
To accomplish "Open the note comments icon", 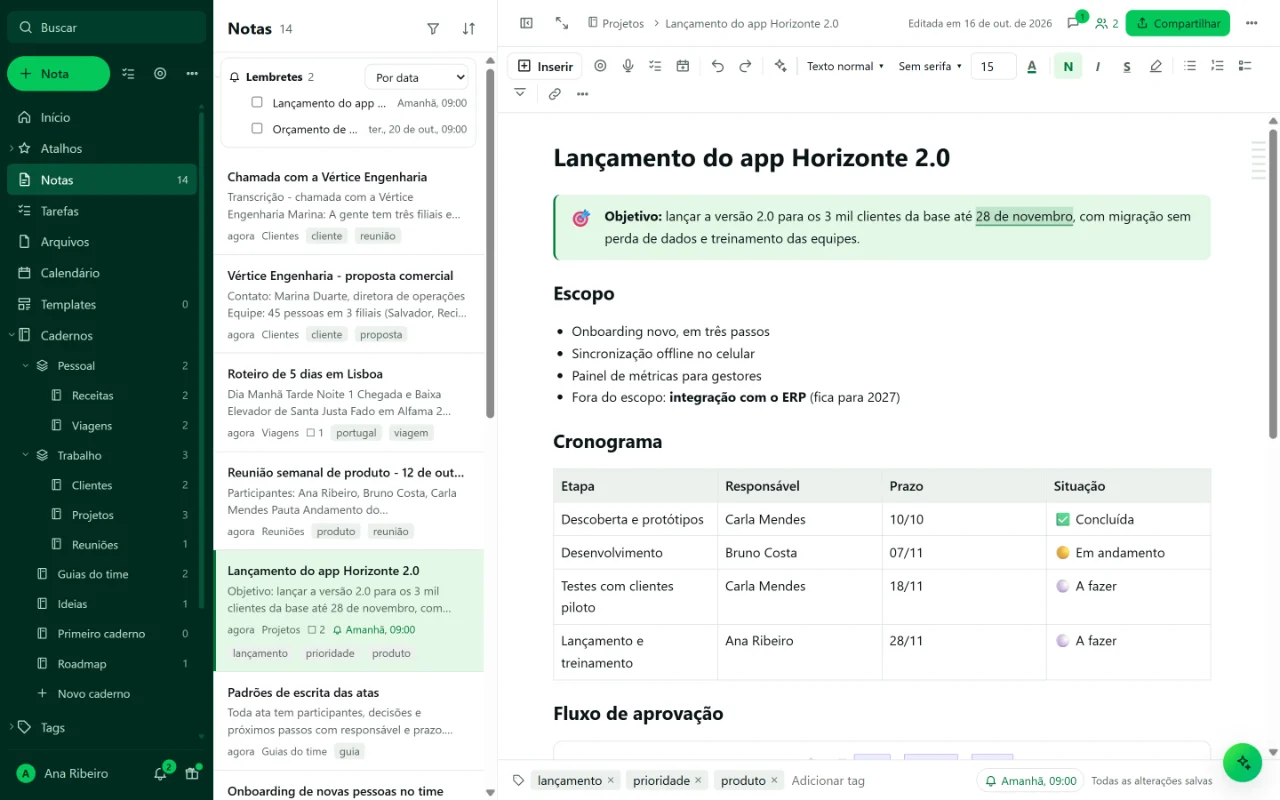I will pos(1073,23).
